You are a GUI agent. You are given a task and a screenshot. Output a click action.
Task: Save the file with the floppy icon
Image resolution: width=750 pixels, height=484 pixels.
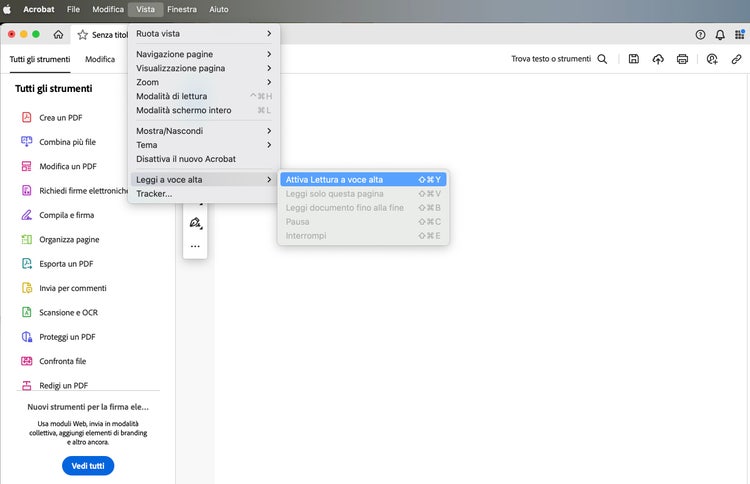[x=634, y=59]
